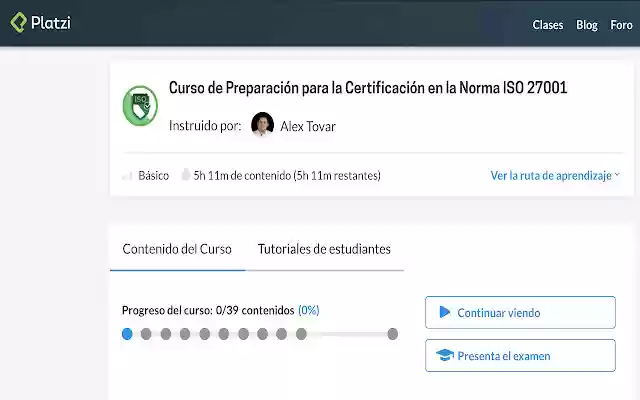Select the seventh progress dot
The height and width of the screenshot is (400, 640).
coord(243,334)
